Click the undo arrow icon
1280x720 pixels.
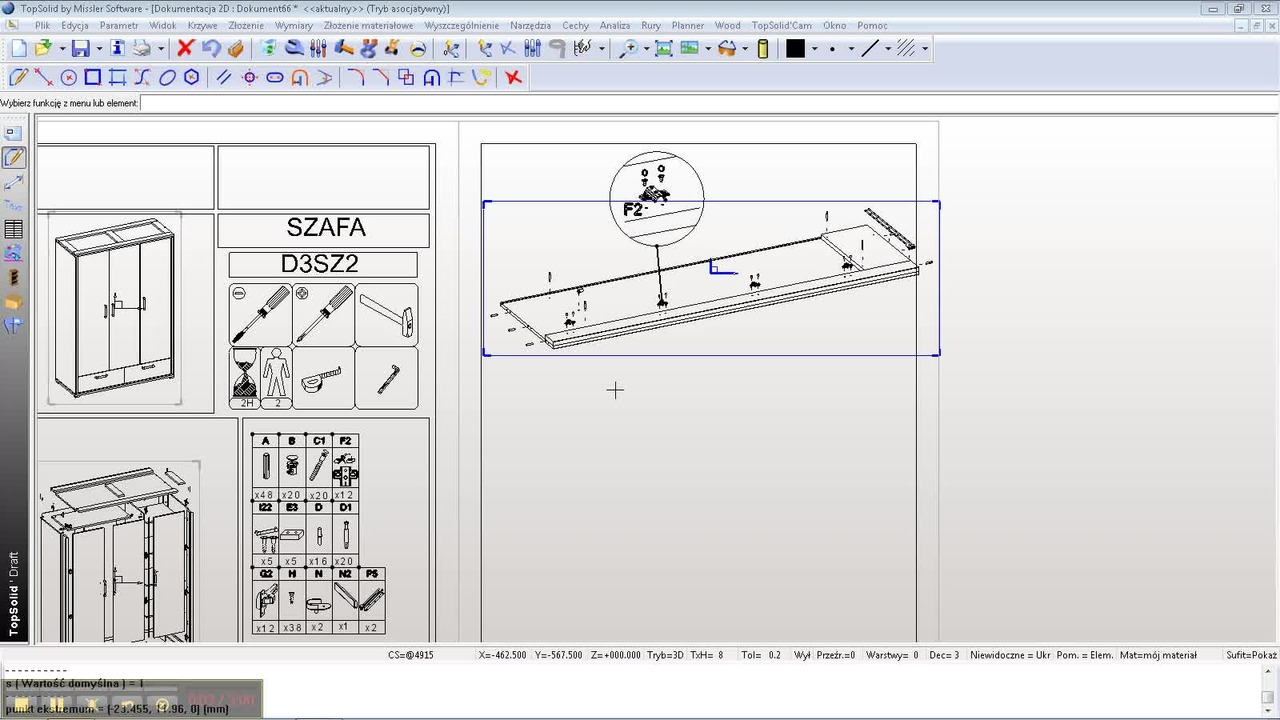(x=210, y=48)
